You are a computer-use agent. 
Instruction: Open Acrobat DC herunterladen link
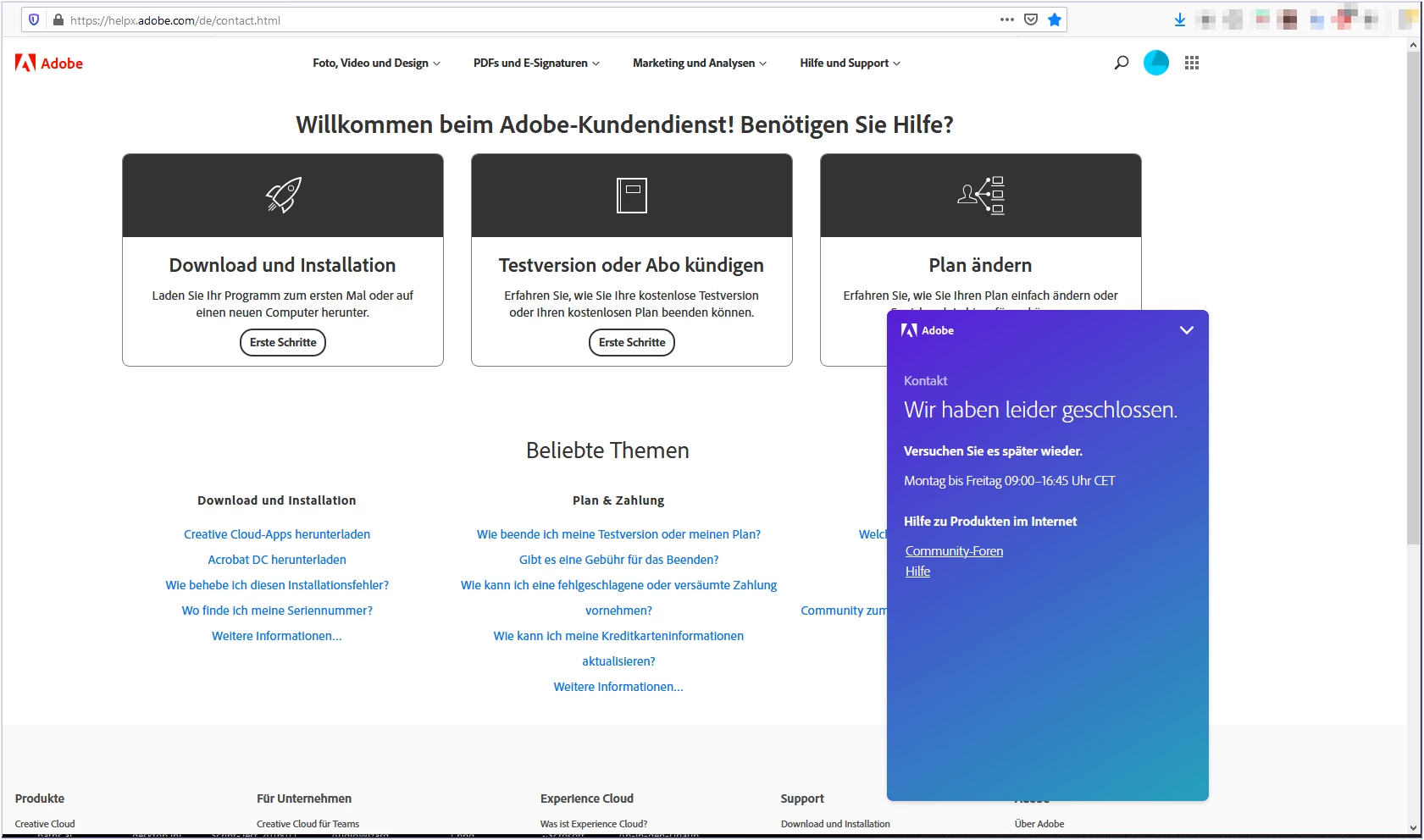click(x=277, y=560)
